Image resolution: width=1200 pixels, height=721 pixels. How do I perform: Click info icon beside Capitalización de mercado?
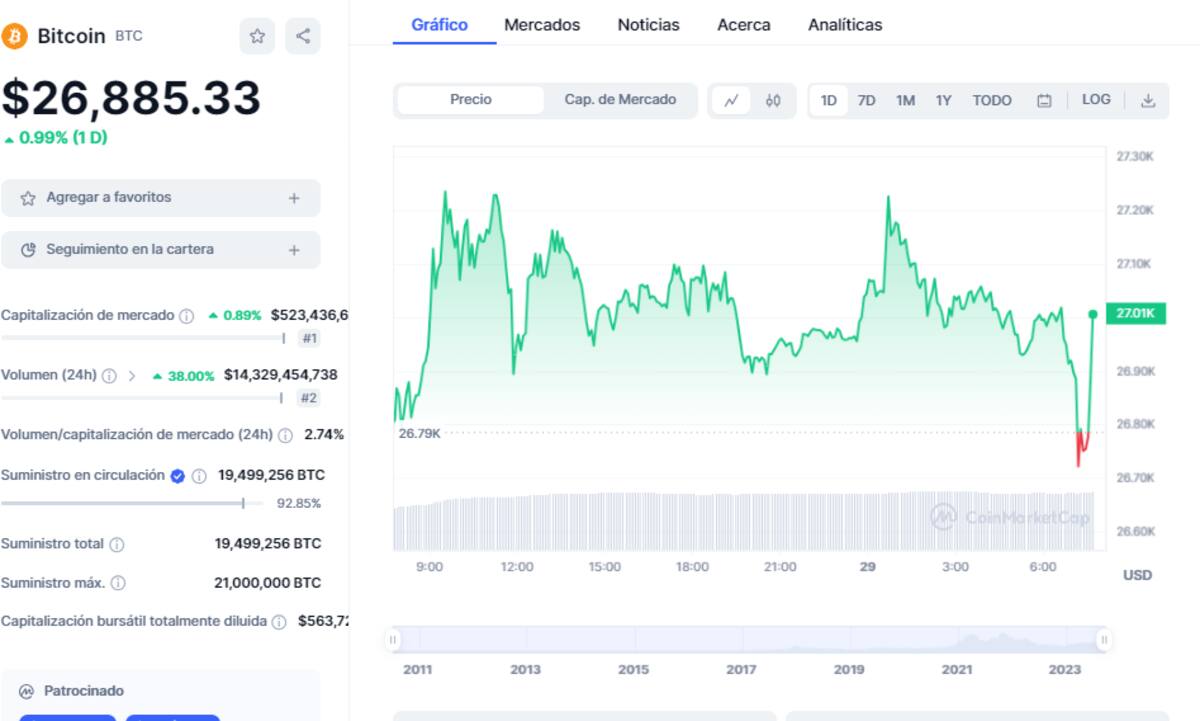click(186, 316)
